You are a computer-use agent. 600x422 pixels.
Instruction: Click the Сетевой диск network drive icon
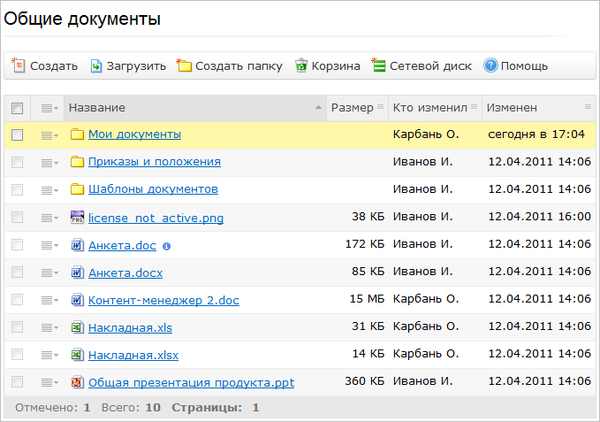coord(379,66)
